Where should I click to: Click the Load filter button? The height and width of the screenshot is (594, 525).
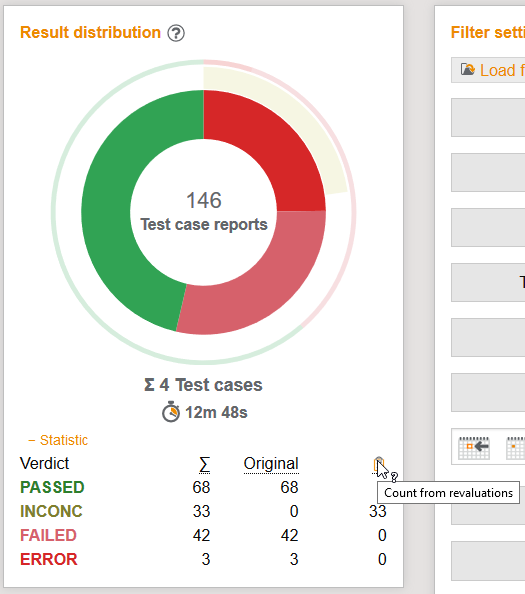click(x=488, y=70)
